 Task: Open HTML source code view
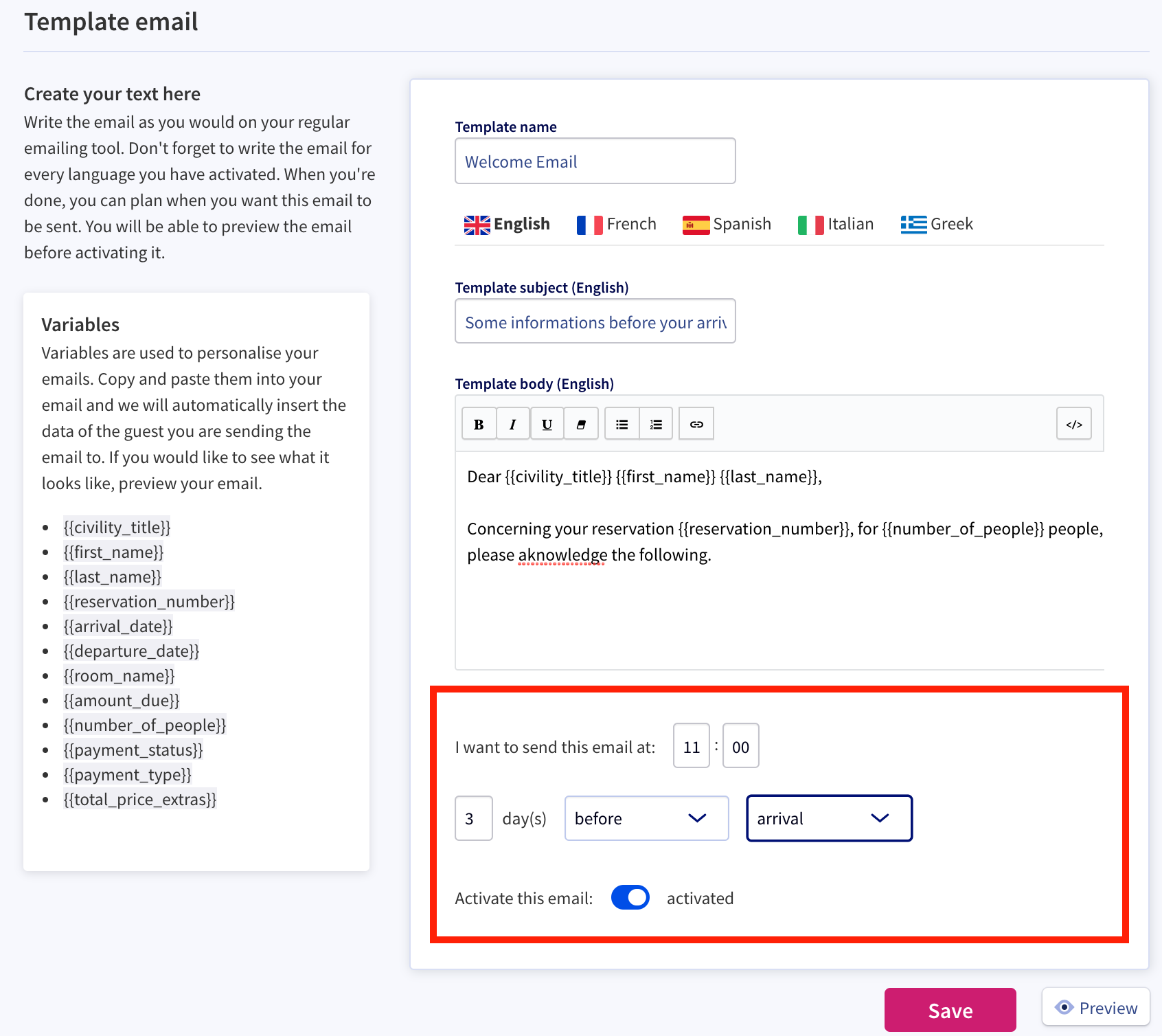point(1074,424)
